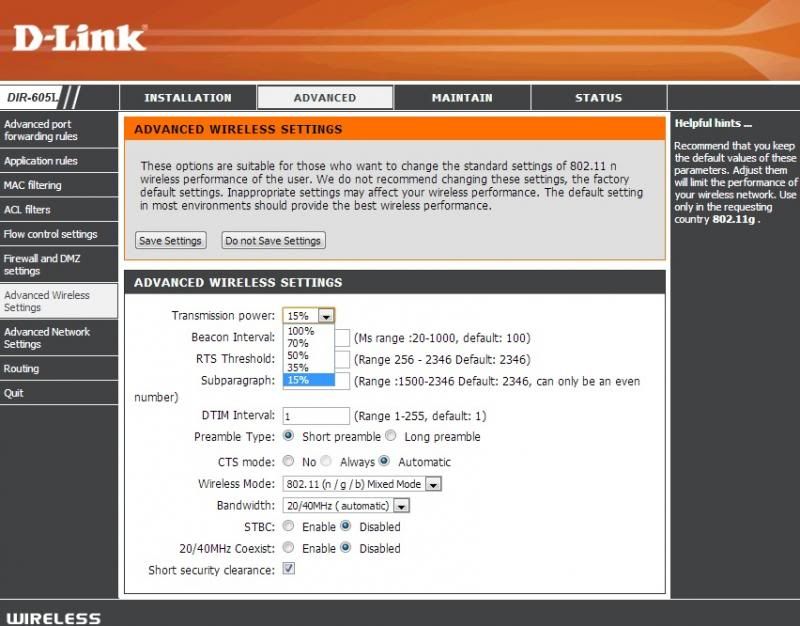Screen dimensions: 800x626
Task: Enable the STBC option
Action: (x=289, y=526)
